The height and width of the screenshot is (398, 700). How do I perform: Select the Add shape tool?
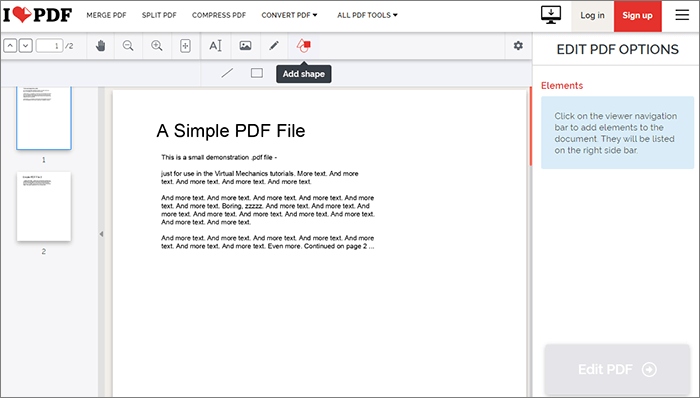pos(304,46)
